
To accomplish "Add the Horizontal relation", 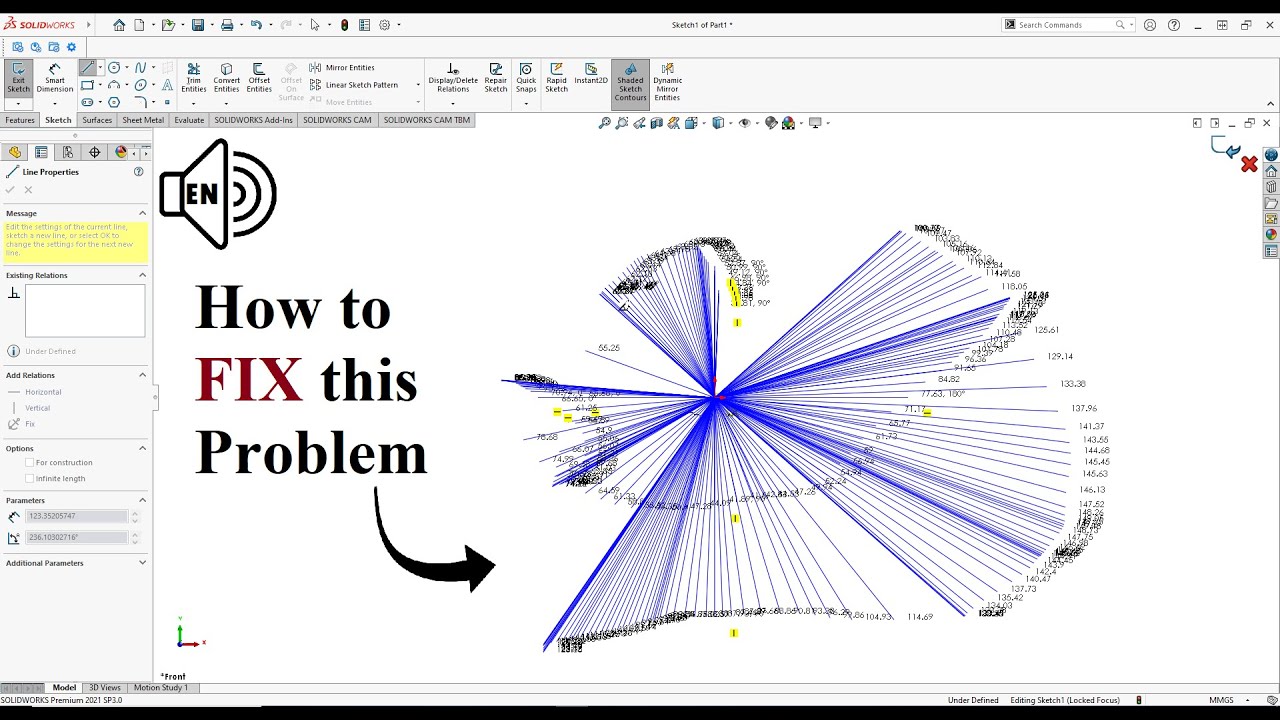I will tap(35, 392).
